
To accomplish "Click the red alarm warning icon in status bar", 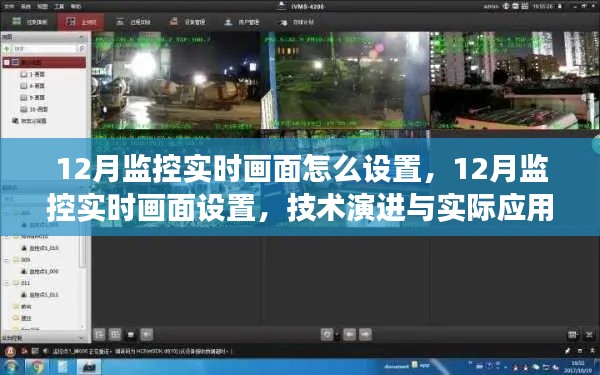I will (10, 351).
